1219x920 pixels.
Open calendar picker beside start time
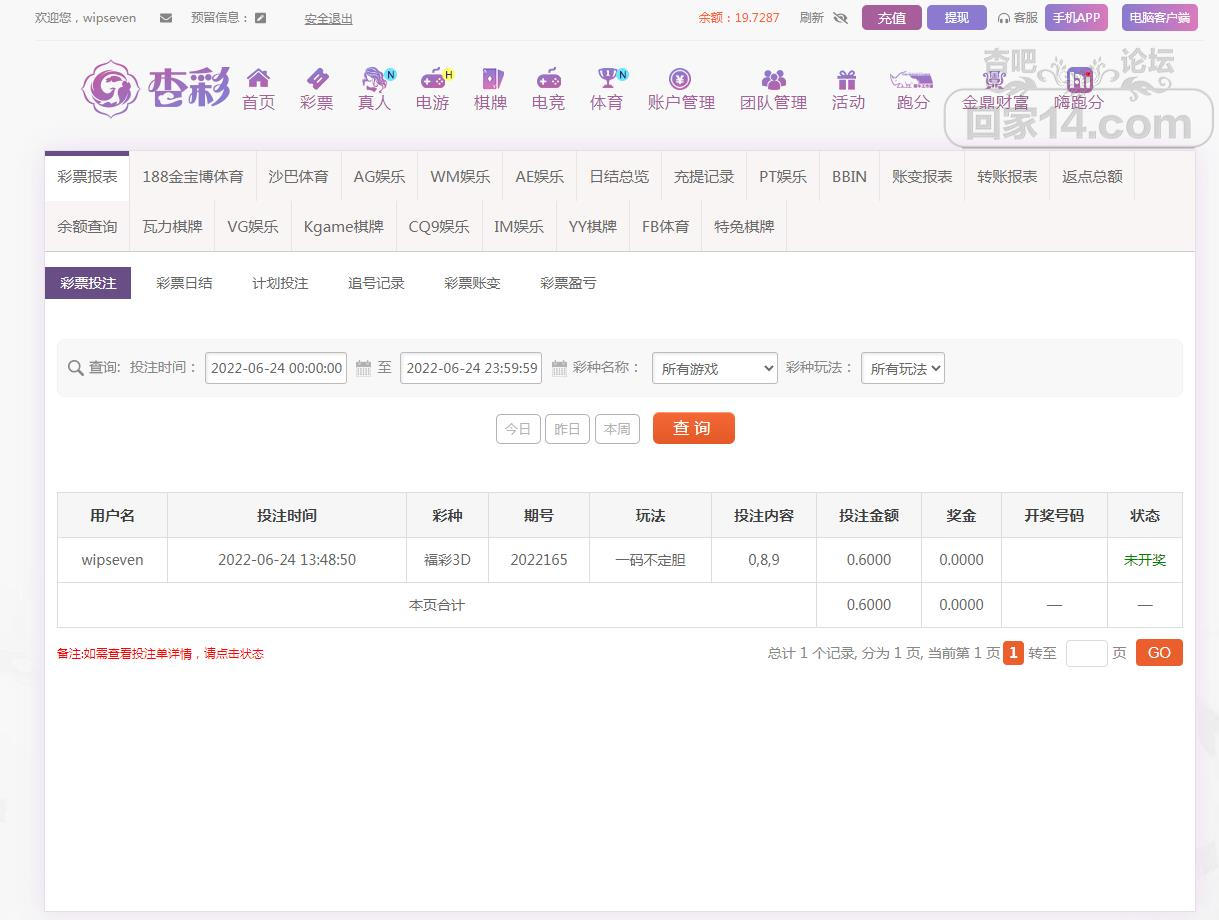click(x=363, y=368)
